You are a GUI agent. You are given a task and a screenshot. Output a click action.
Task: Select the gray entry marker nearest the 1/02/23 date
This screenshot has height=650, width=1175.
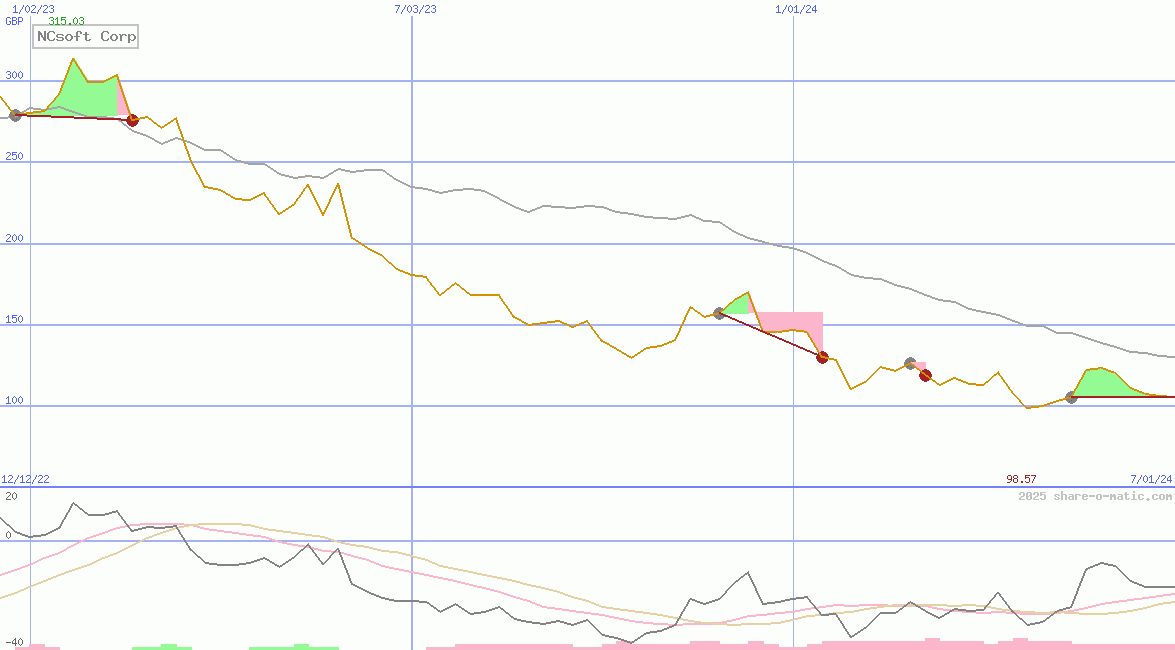[x=15, y=115]
